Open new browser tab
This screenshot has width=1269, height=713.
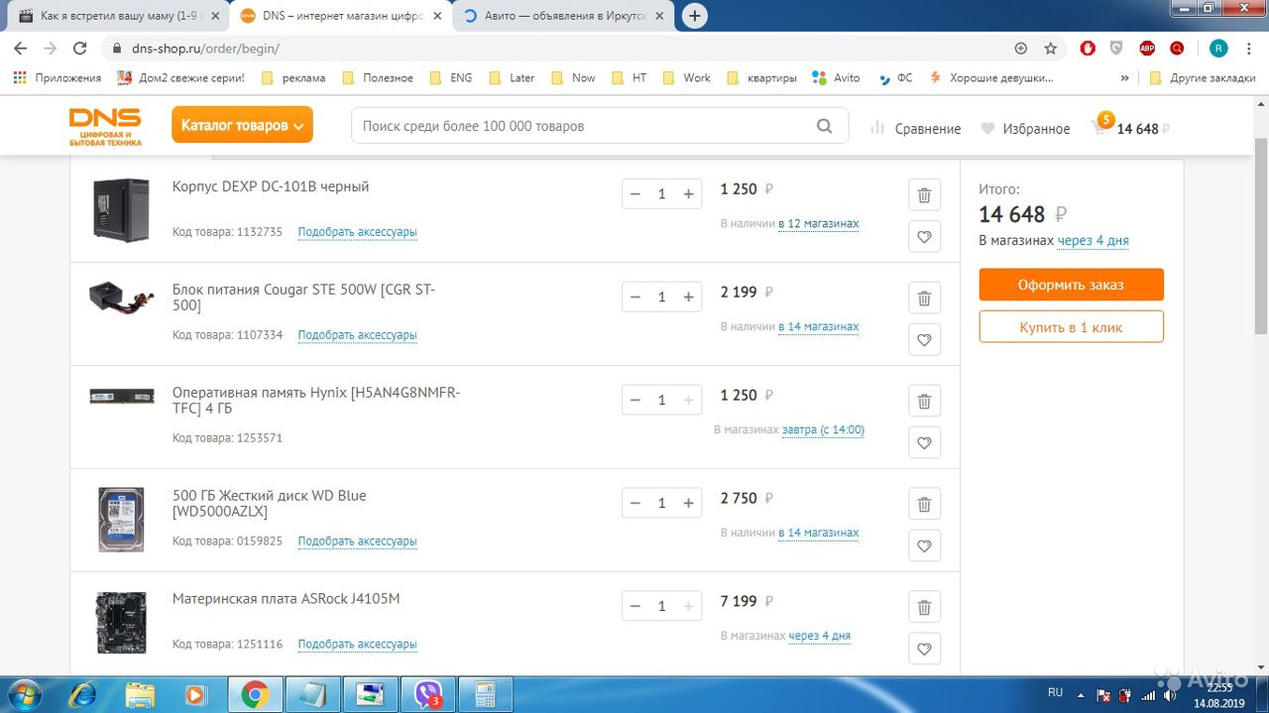point(694,16)
